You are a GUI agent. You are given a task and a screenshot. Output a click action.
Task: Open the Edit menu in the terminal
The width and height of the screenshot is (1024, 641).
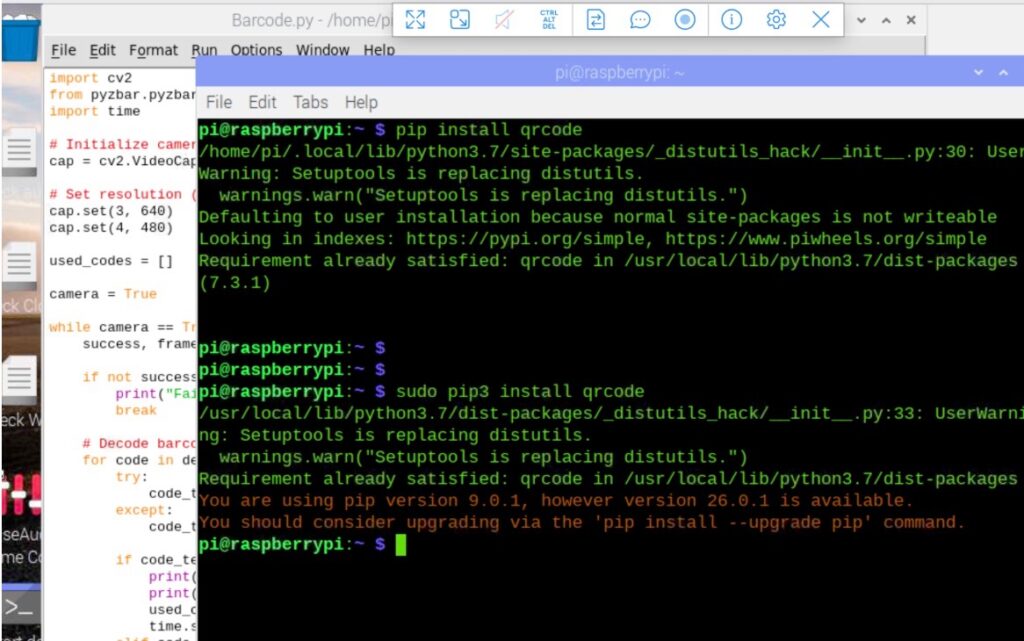pos(261,101)
